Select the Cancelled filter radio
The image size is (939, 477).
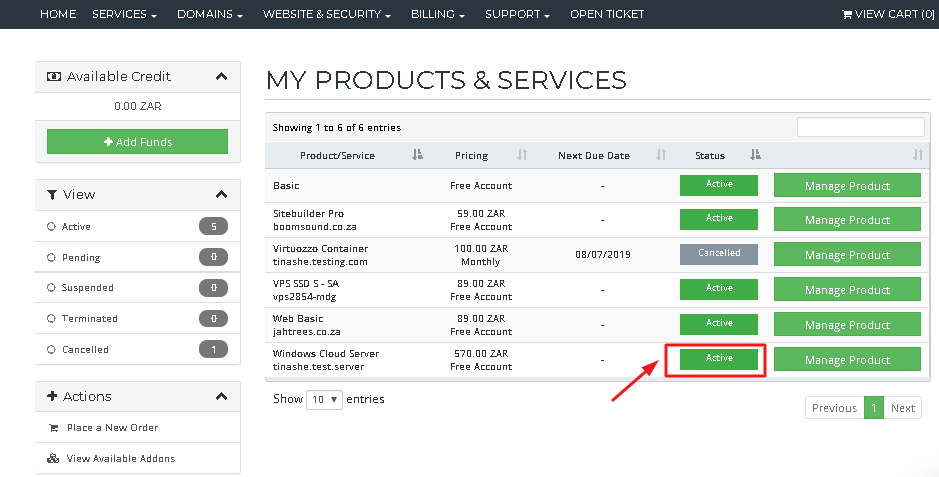tap(51, 350)
